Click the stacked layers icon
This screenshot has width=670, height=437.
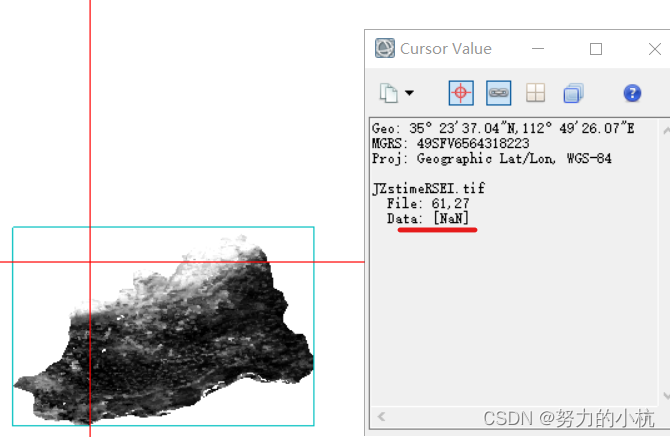pos(573,93)
